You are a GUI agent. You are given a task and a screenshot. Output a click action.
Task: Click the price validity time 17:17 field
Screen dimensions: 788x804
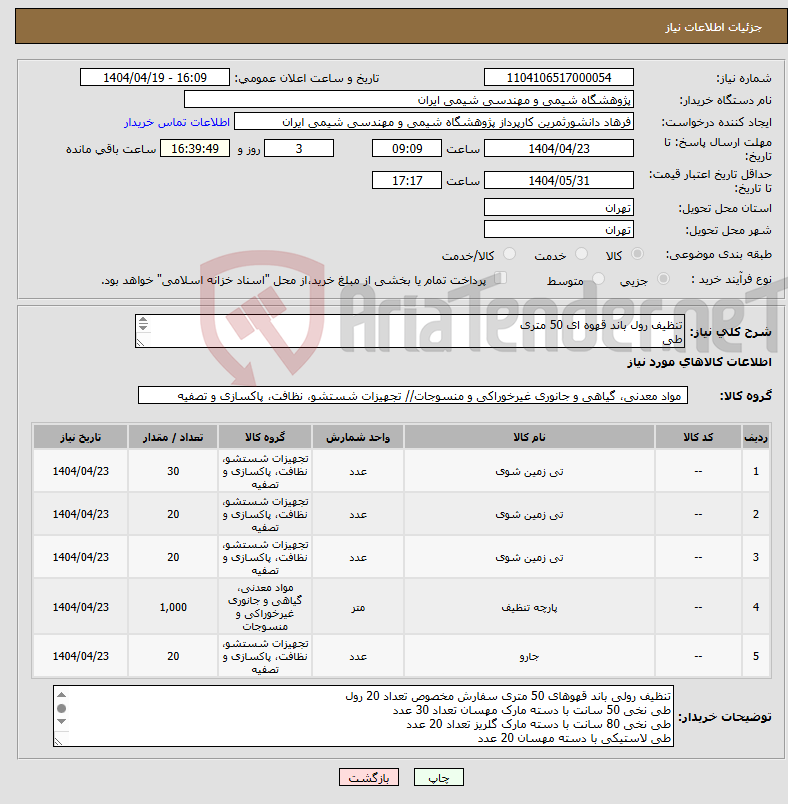pos(407,180)
